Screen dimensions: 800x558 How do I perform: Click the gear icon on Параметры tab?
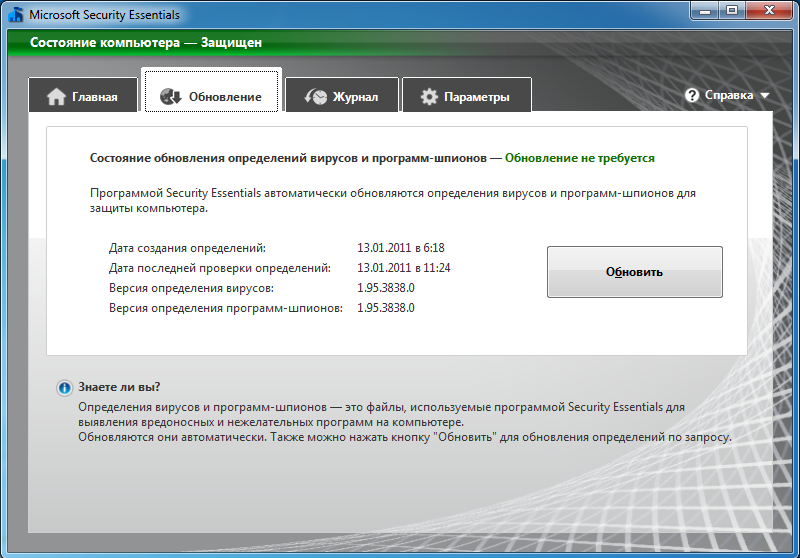429,96
